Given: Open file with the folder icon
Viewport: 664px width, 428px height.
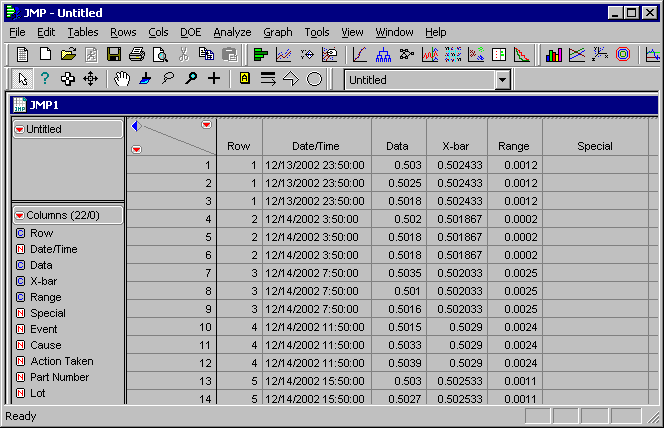Looking at the screenshot, I should pyautogui.click(x=68, y=54).
